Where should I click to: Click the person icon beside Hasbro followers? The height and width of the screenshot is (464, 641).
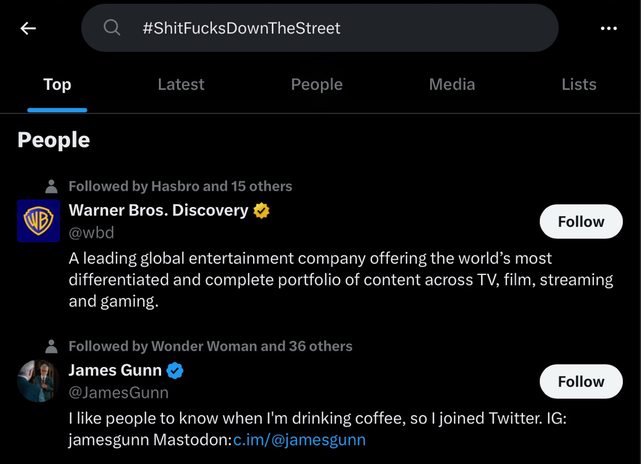51,186
